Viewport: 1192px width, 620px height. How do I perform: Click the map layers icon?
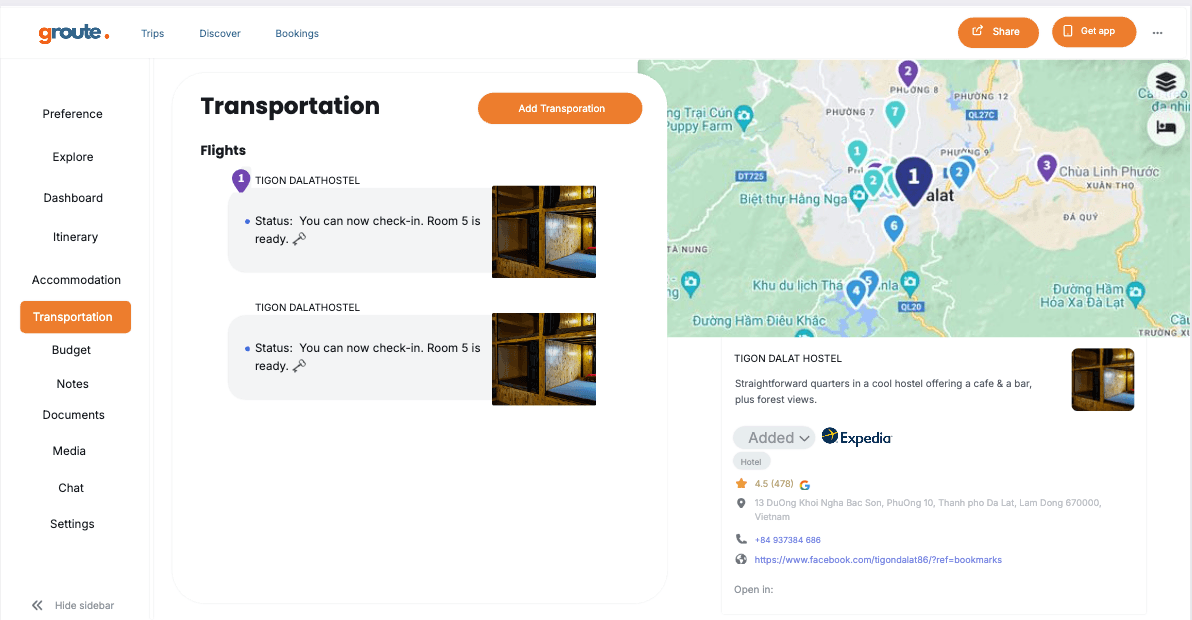tap(1164, 81)
